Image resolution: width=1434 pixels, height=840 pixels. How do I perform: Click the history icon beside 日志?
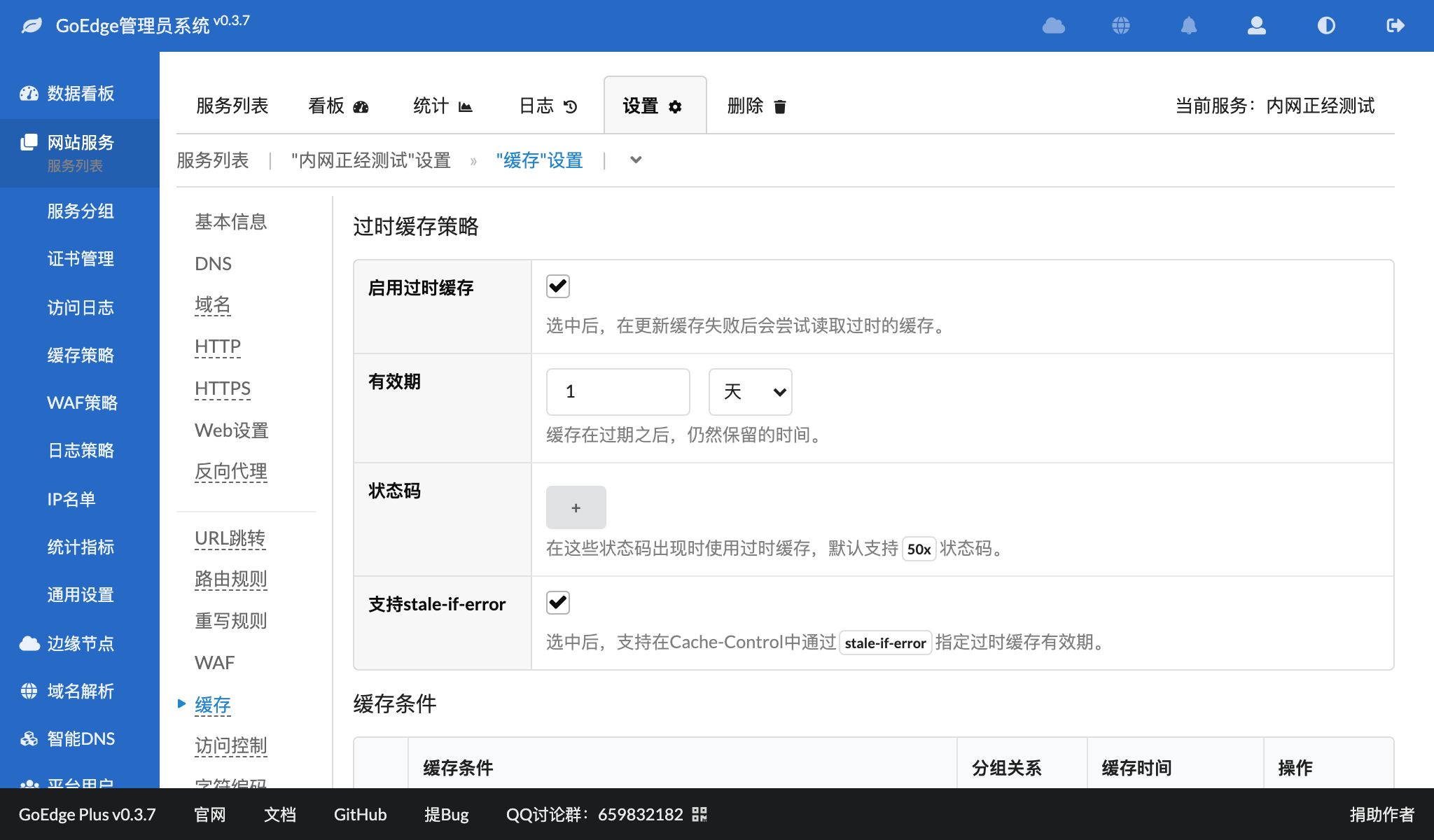pos(571,106)
